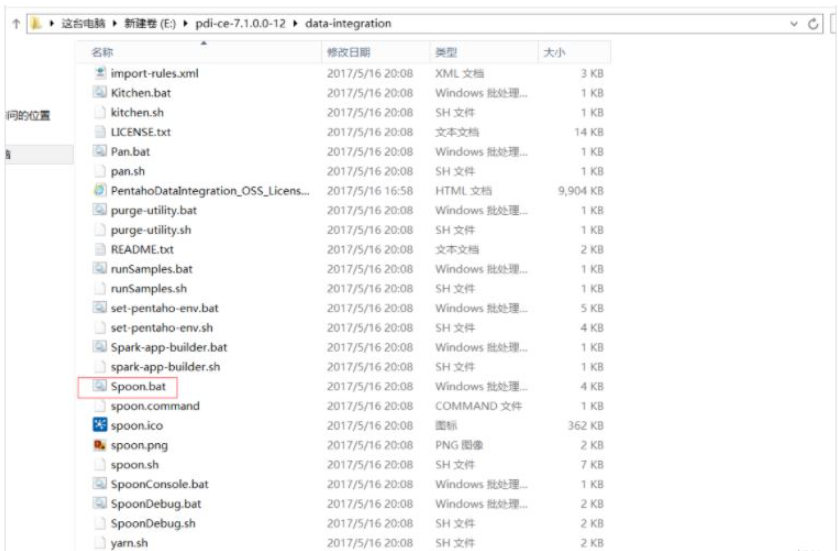Viewport: 838px width, 551px height.
Task: Select the file name Spoon.bat
Action: tap(138, 386)
